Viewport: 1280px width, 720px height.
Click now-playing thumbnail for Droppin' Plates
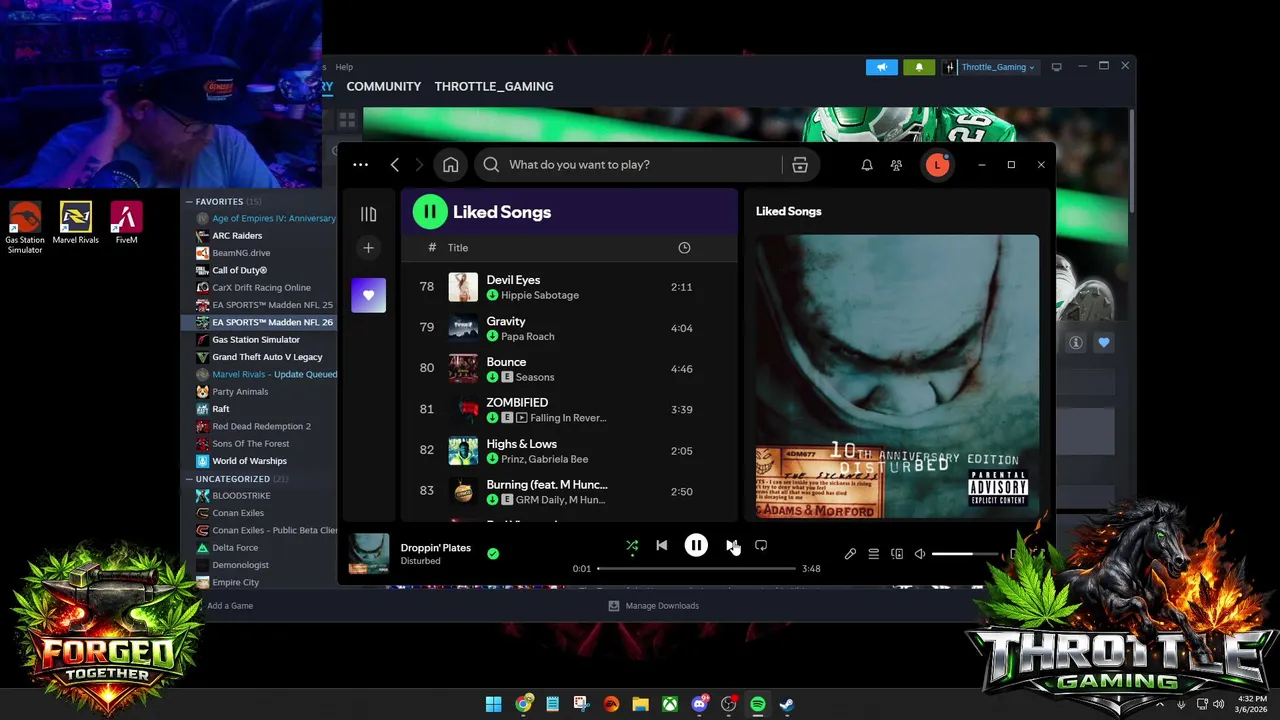[368, 554]
